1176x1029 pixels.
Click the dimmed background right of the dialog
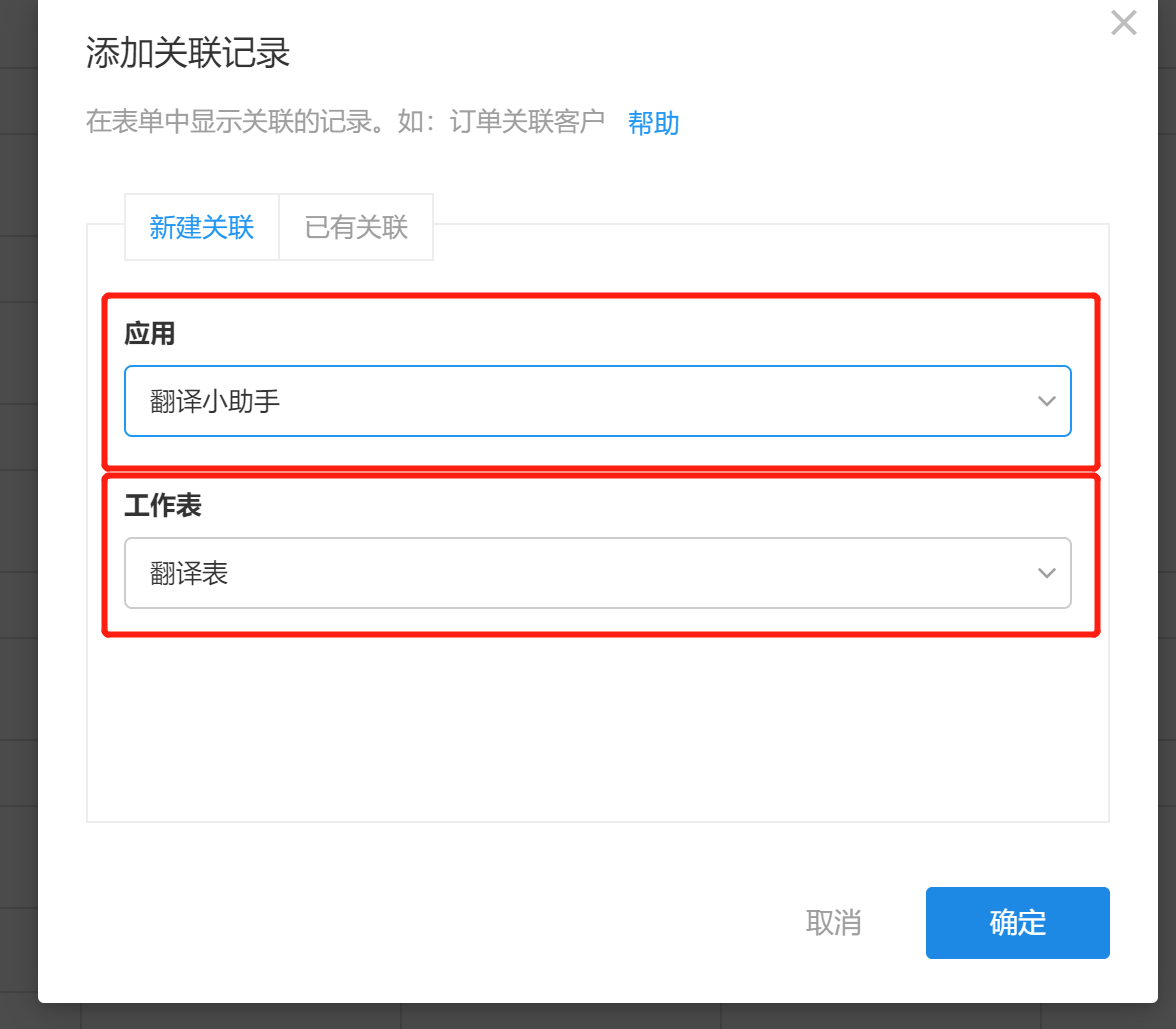click(x=1167, y=500)
